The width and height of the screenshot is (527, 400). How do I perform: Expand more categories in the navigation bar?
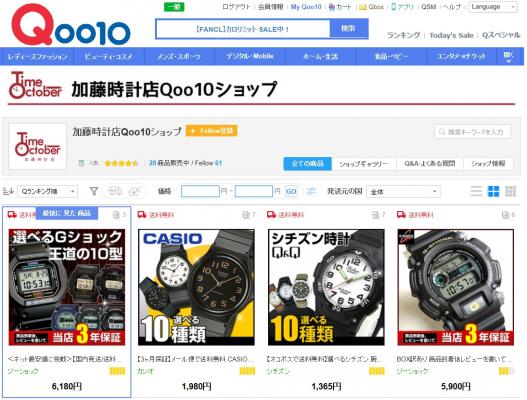pos(509,56)
